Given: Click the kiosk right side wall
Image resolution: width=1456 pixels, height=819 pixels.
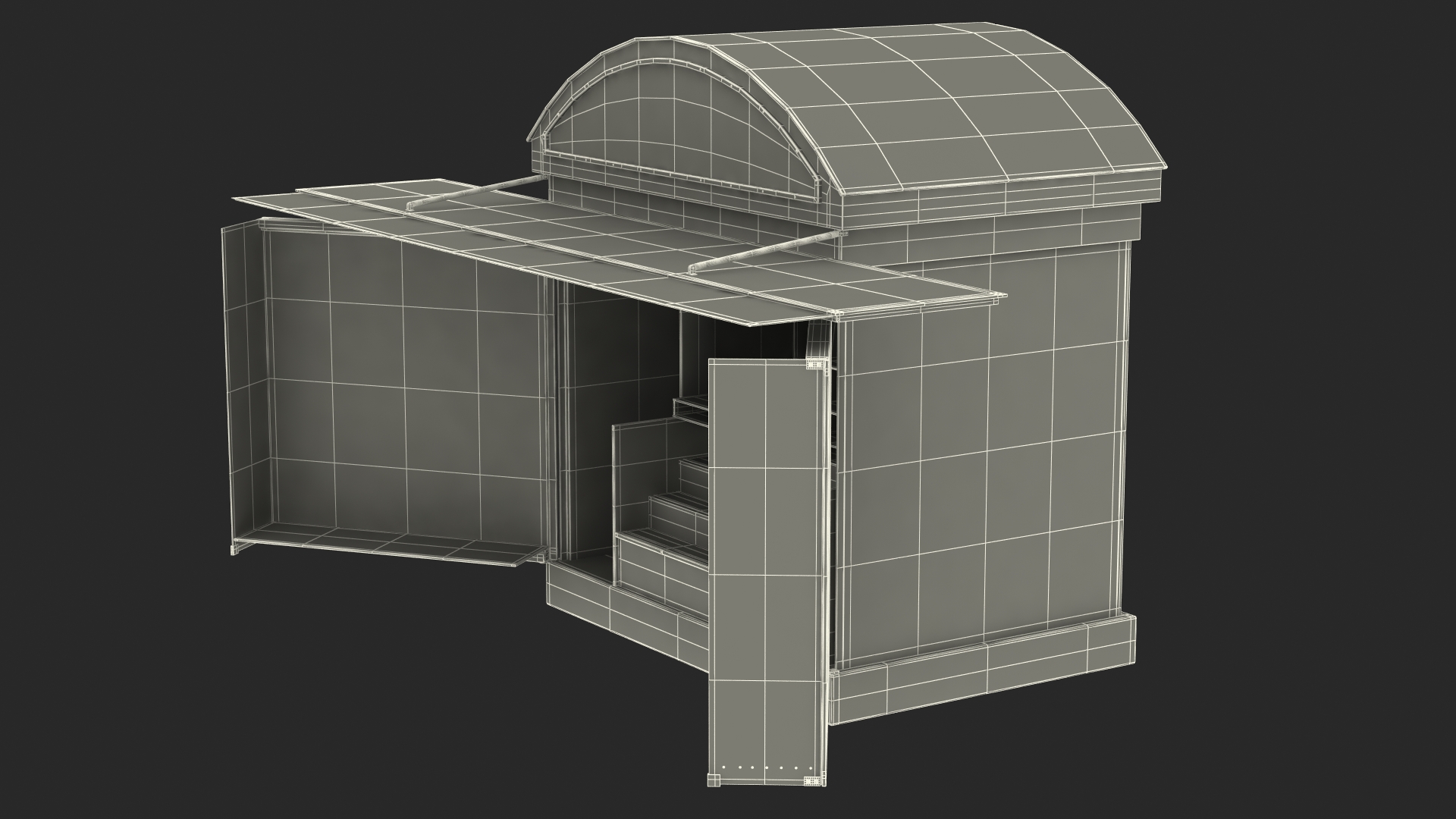Looking at the screenshot, I should [986, 455].
